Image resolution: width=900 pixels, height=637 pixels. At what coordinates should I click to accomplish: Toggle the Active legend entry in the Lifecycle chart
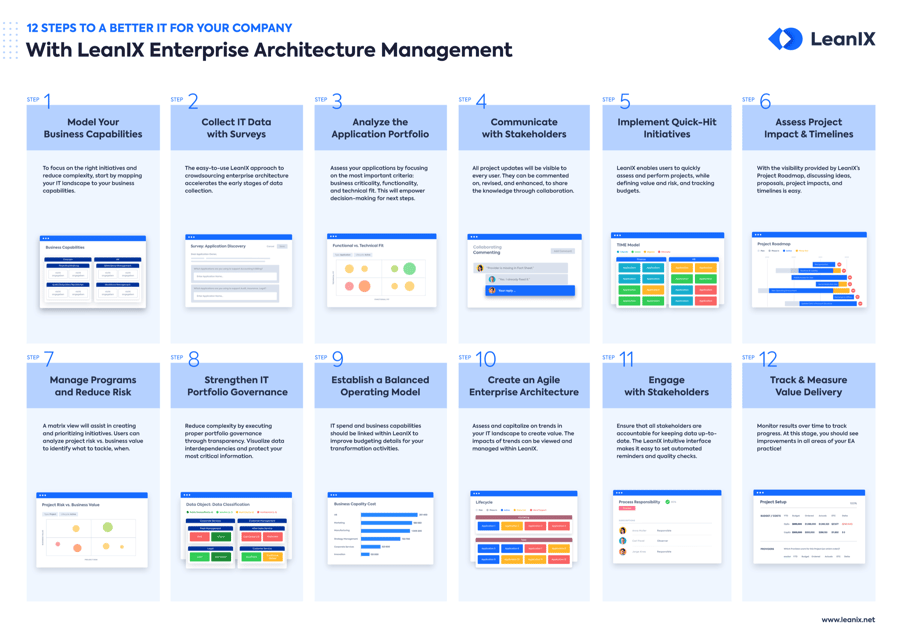pos(505,510)
